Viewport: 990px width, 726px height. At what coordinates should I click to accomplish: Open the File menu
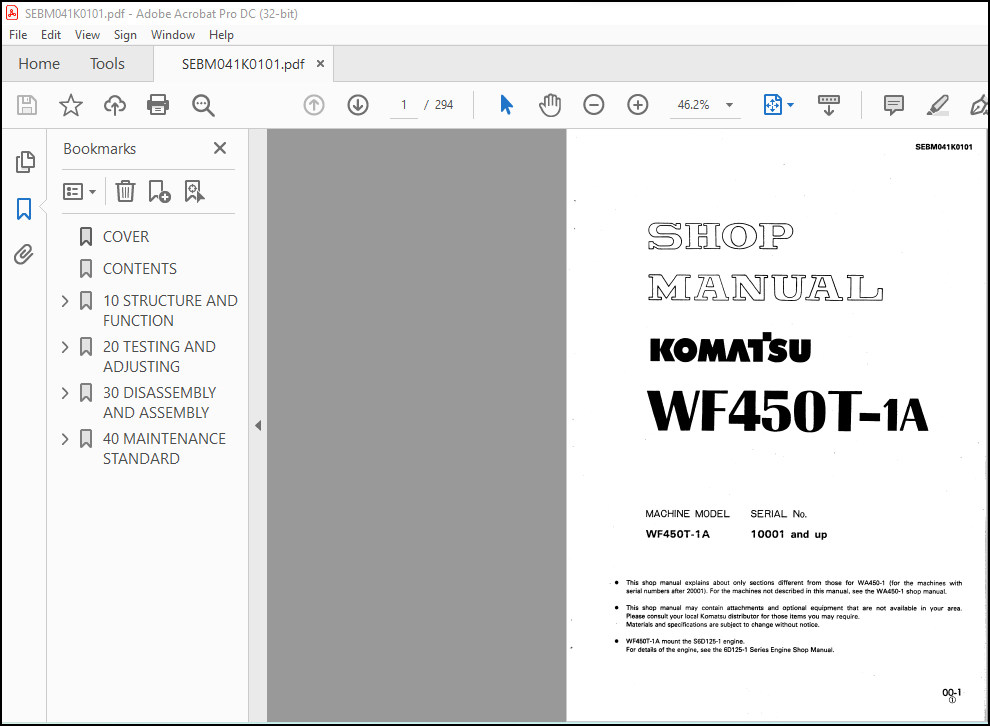pos(18,35)
